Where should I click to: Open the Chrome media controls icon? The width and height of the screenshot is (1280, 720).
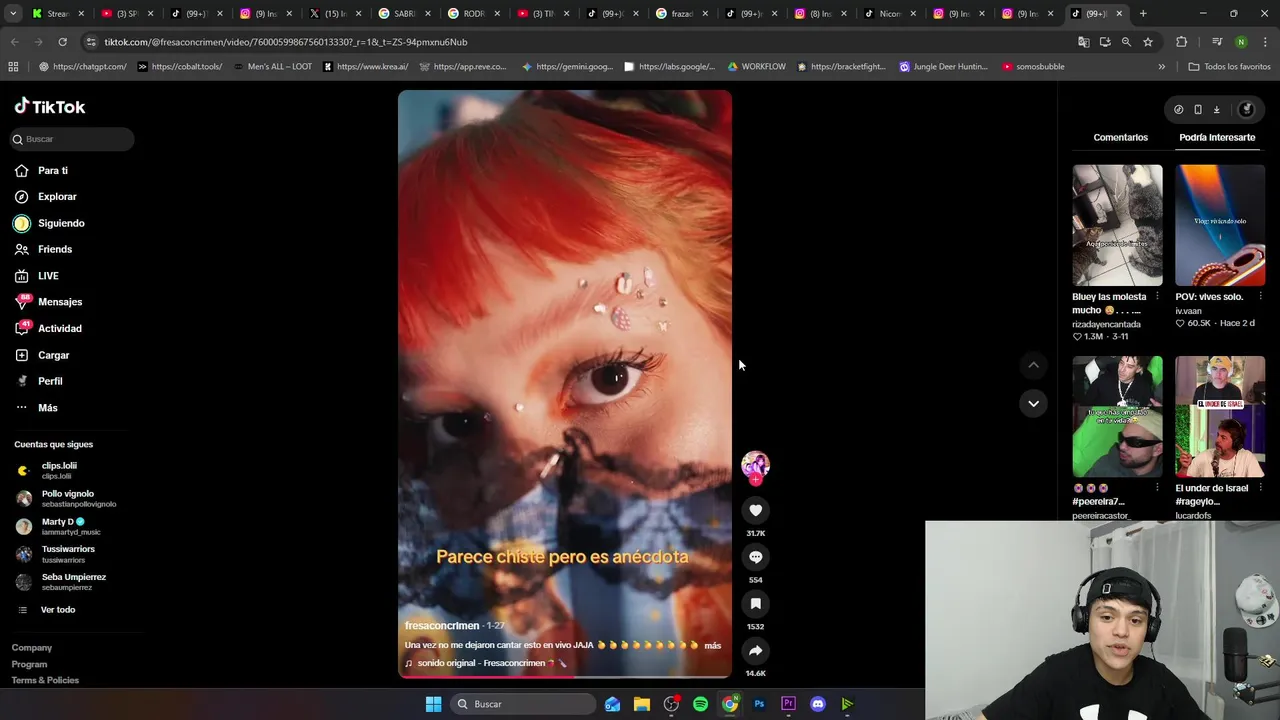pyautogui.click(x=1216, y=42)
